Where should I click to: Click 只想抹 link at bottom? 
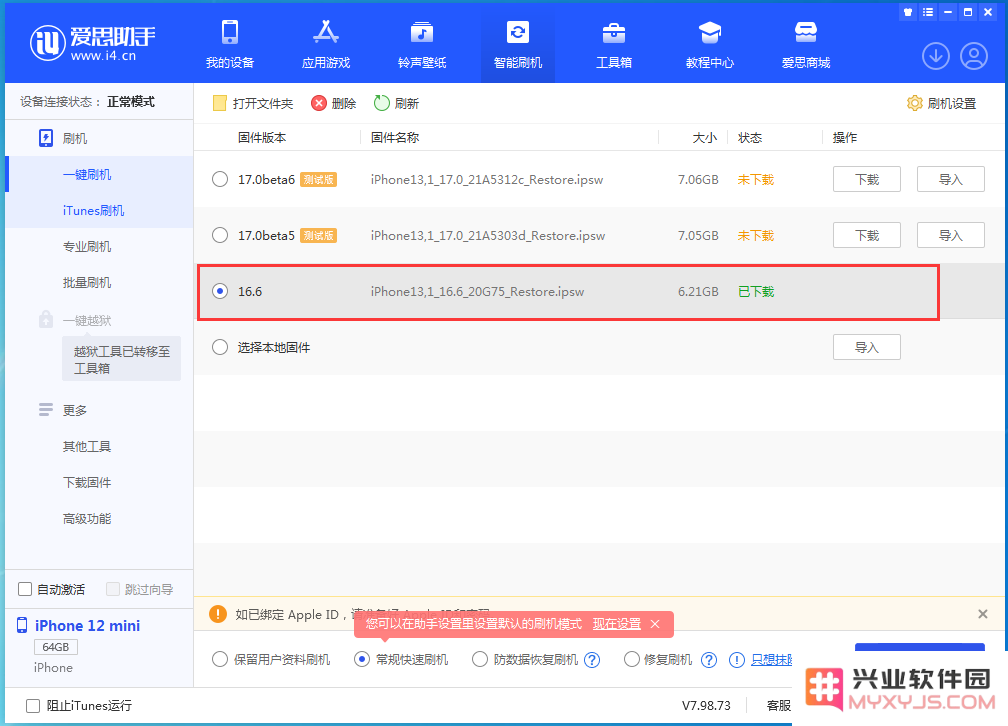pos(771,660)
